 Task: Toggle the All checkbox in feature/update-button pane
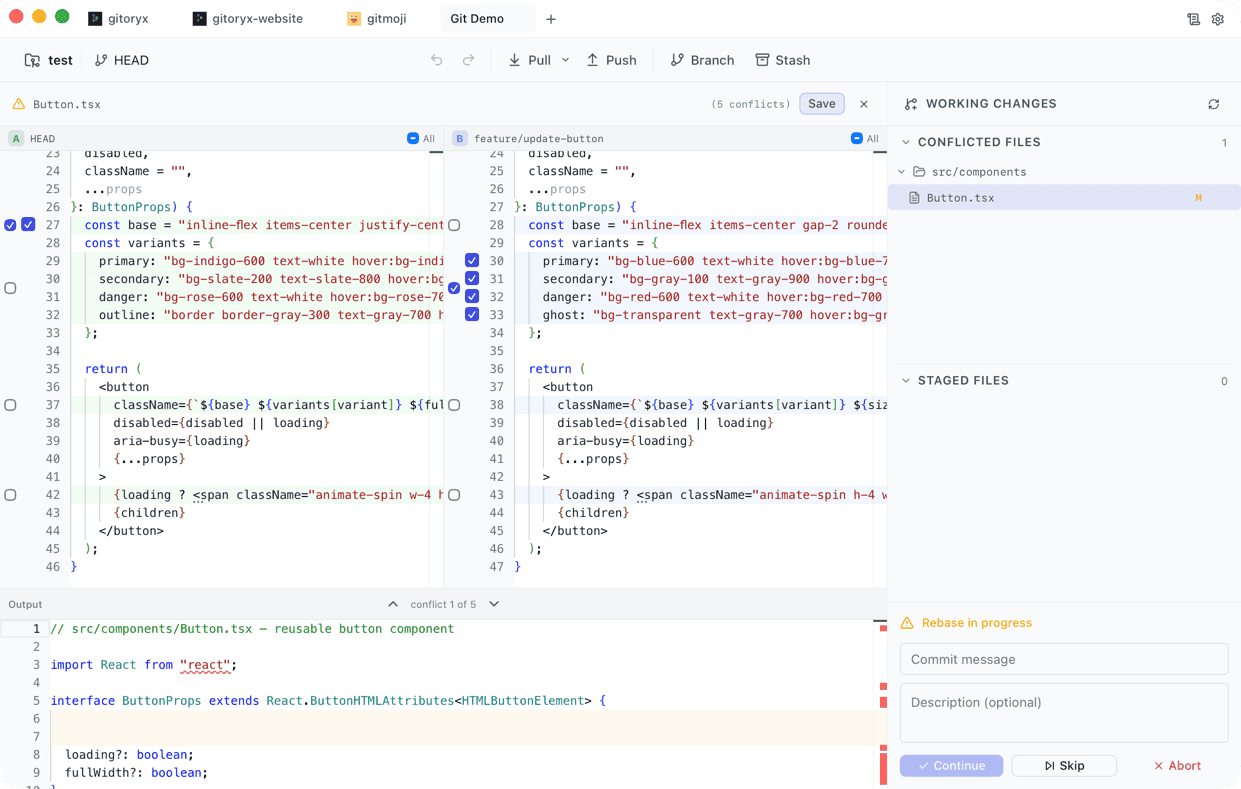(x=857, y=139)
